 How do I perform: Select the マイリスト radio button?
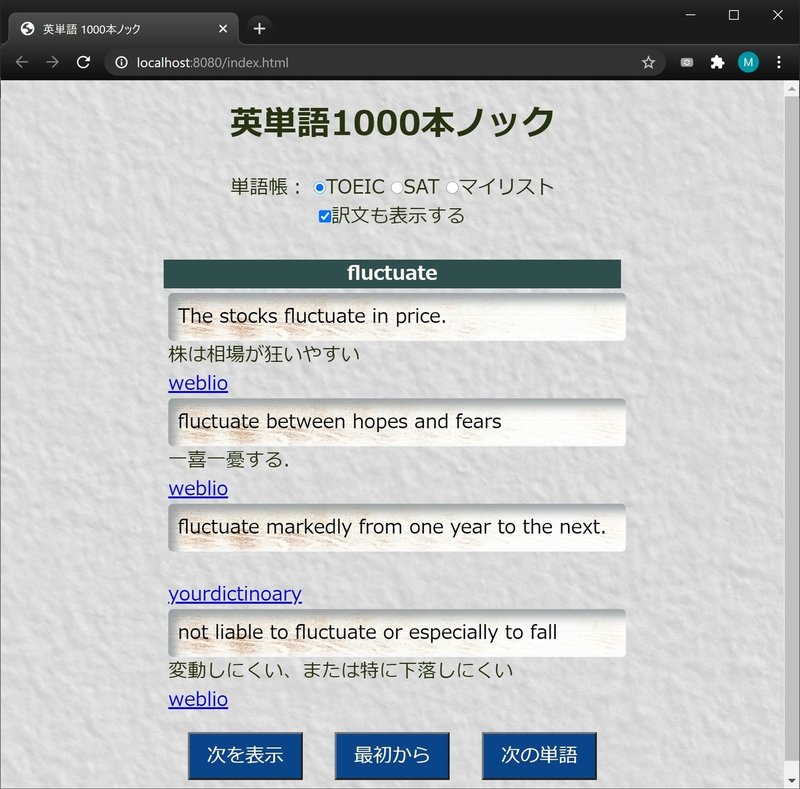(x=452, y=186)
